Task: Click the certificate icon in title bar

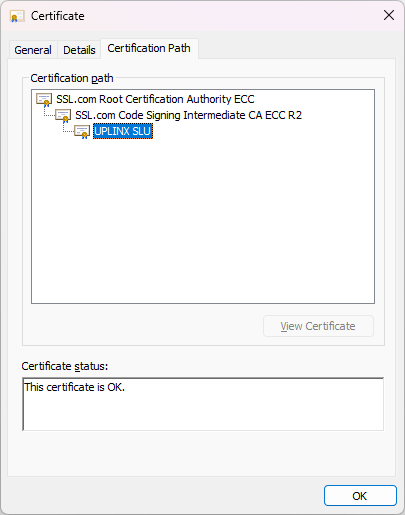Action: [17, 16]
